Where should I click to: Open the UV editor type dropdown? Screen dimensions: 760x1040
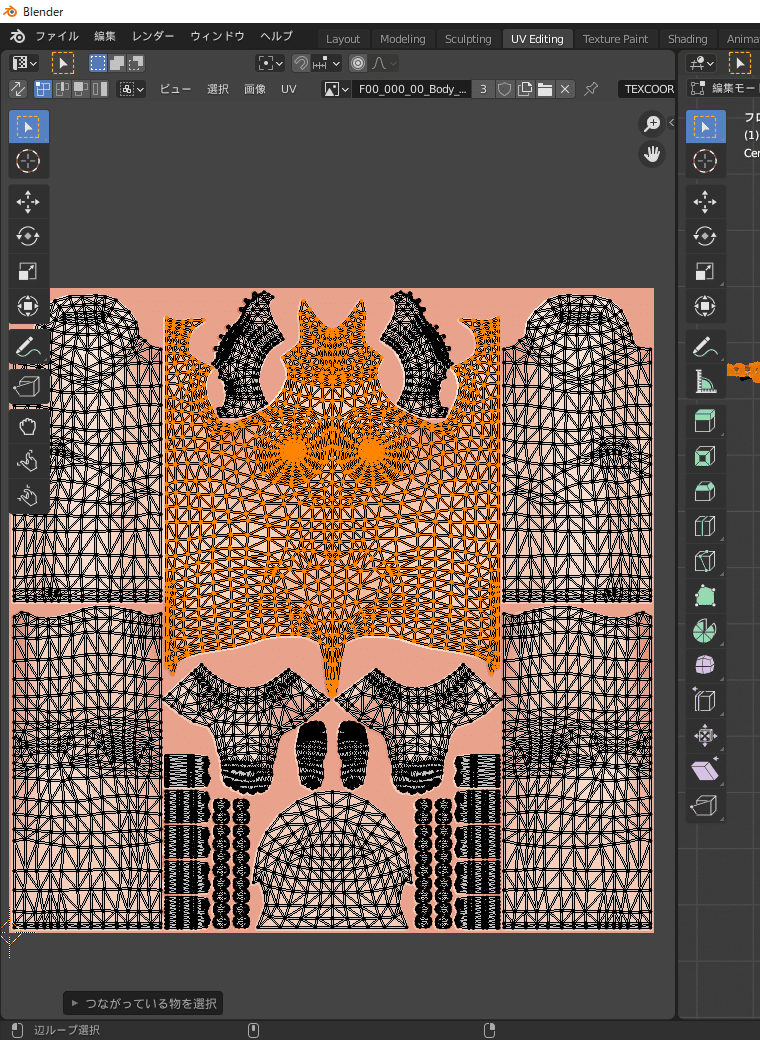coord(25,63)
